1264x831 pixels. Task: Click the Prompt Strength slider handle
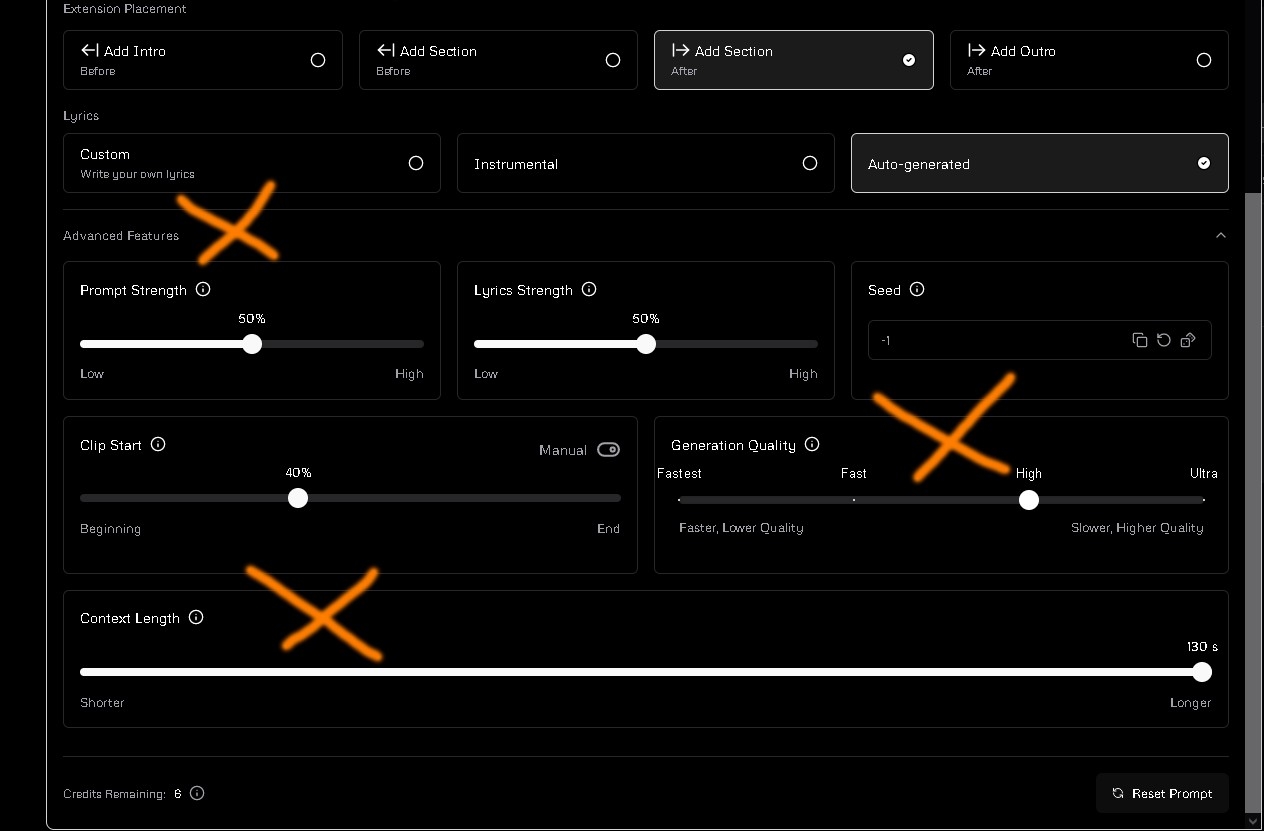pyautogui.click(x=252, y=344)
